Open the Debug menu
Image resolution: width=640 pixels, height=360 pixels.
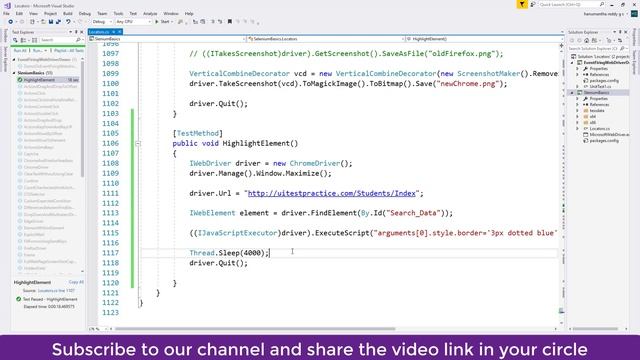pos(84,13)
